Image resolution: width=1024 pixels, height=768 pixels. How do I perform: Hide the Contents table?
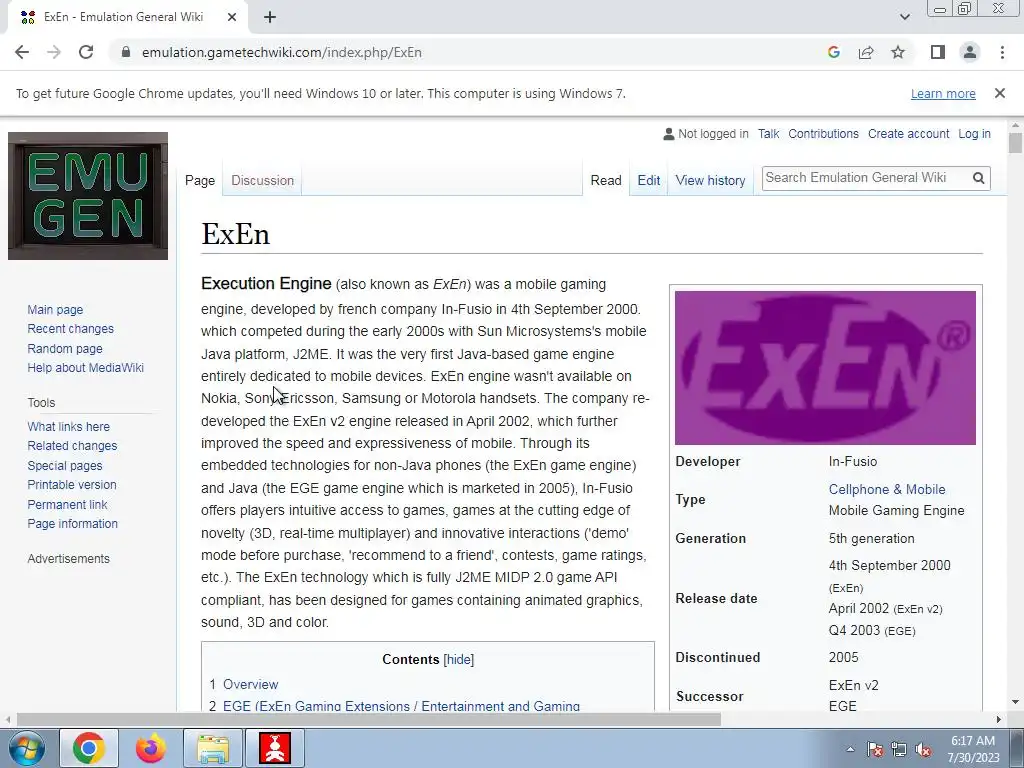click(458, 660)
